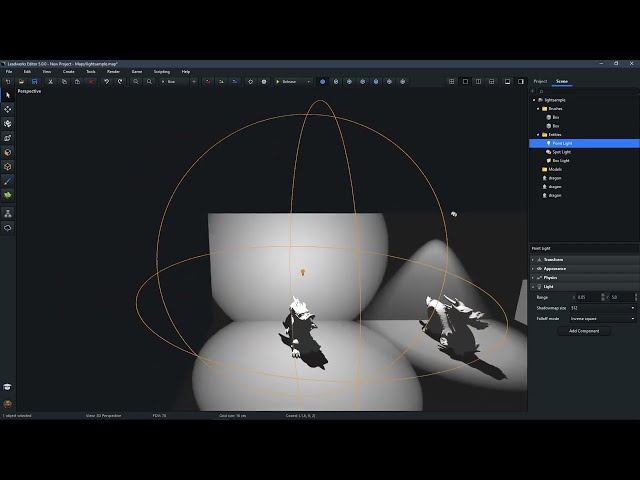Open the Create menu
The height and width of the screenshot is (480, 640).
[x=69, y=71]
